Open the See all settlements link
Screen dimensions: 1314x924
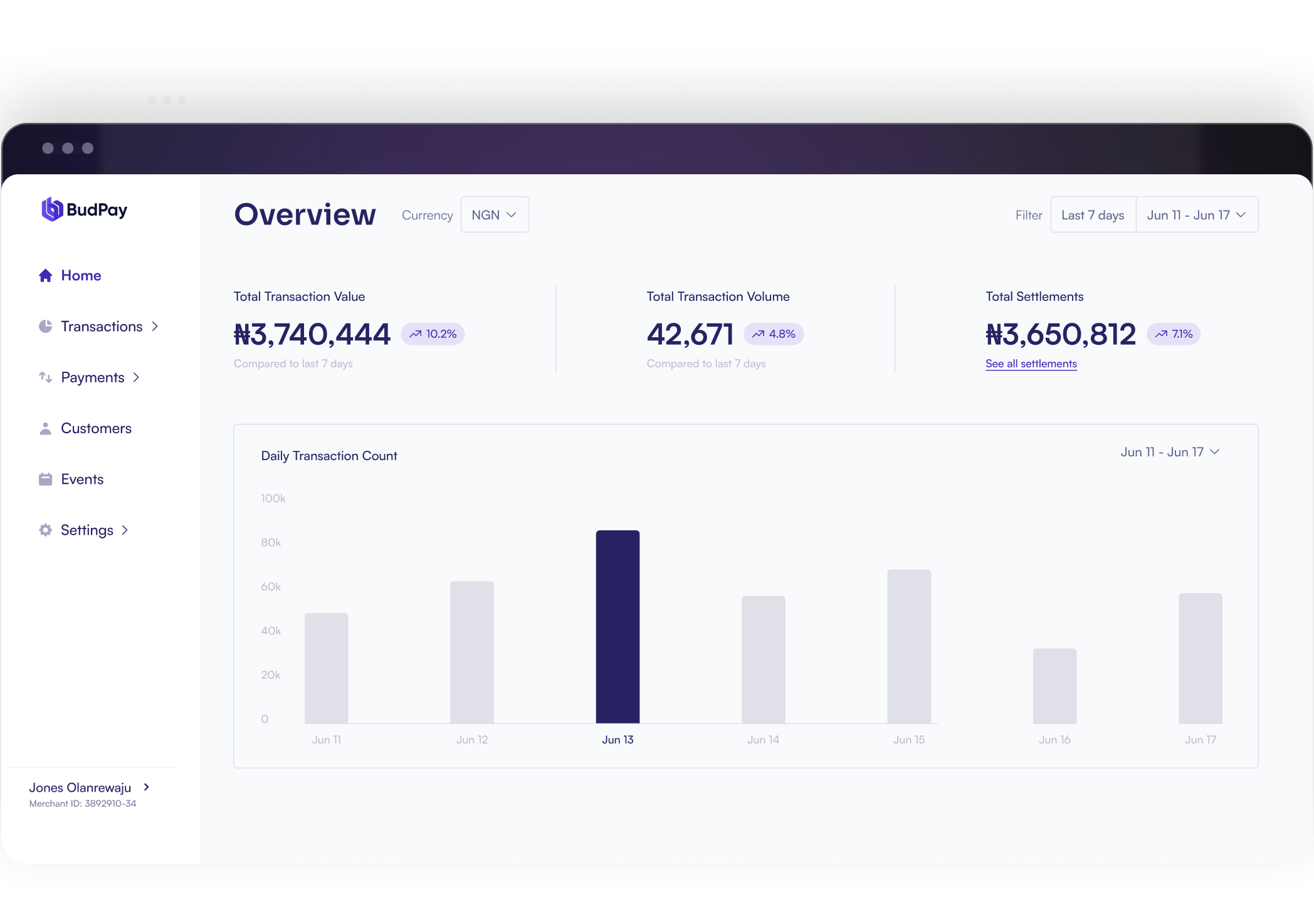coord(1031,364)
